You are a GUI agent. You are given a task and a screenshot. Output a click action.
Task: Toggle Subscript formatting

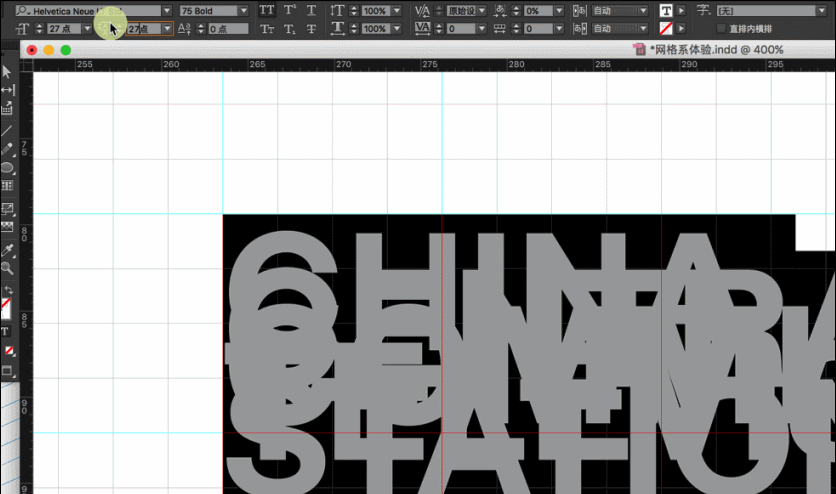click(x=290, y=29)
